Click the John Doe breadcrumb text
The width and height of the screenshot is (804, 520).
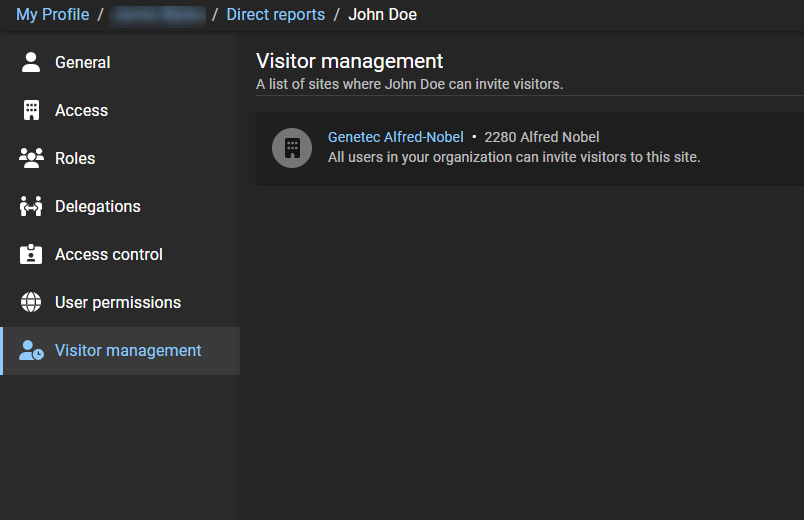coord(383,14)
